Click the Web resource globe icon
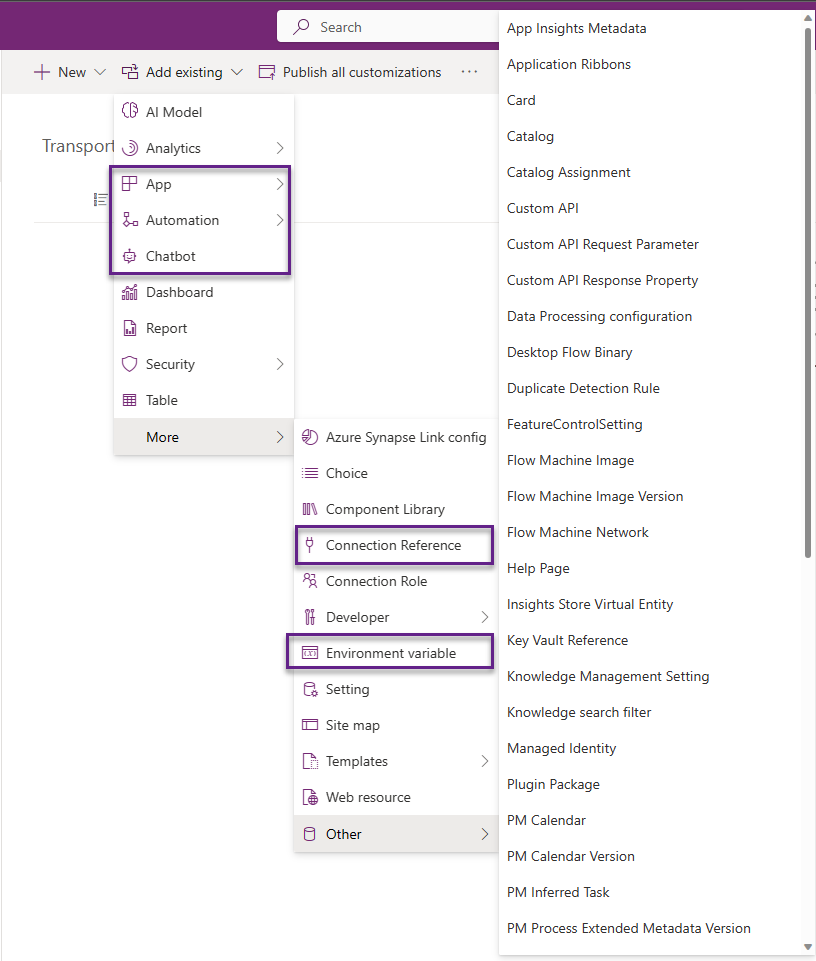This screenshot has height=961, width=816. [310, 797]
